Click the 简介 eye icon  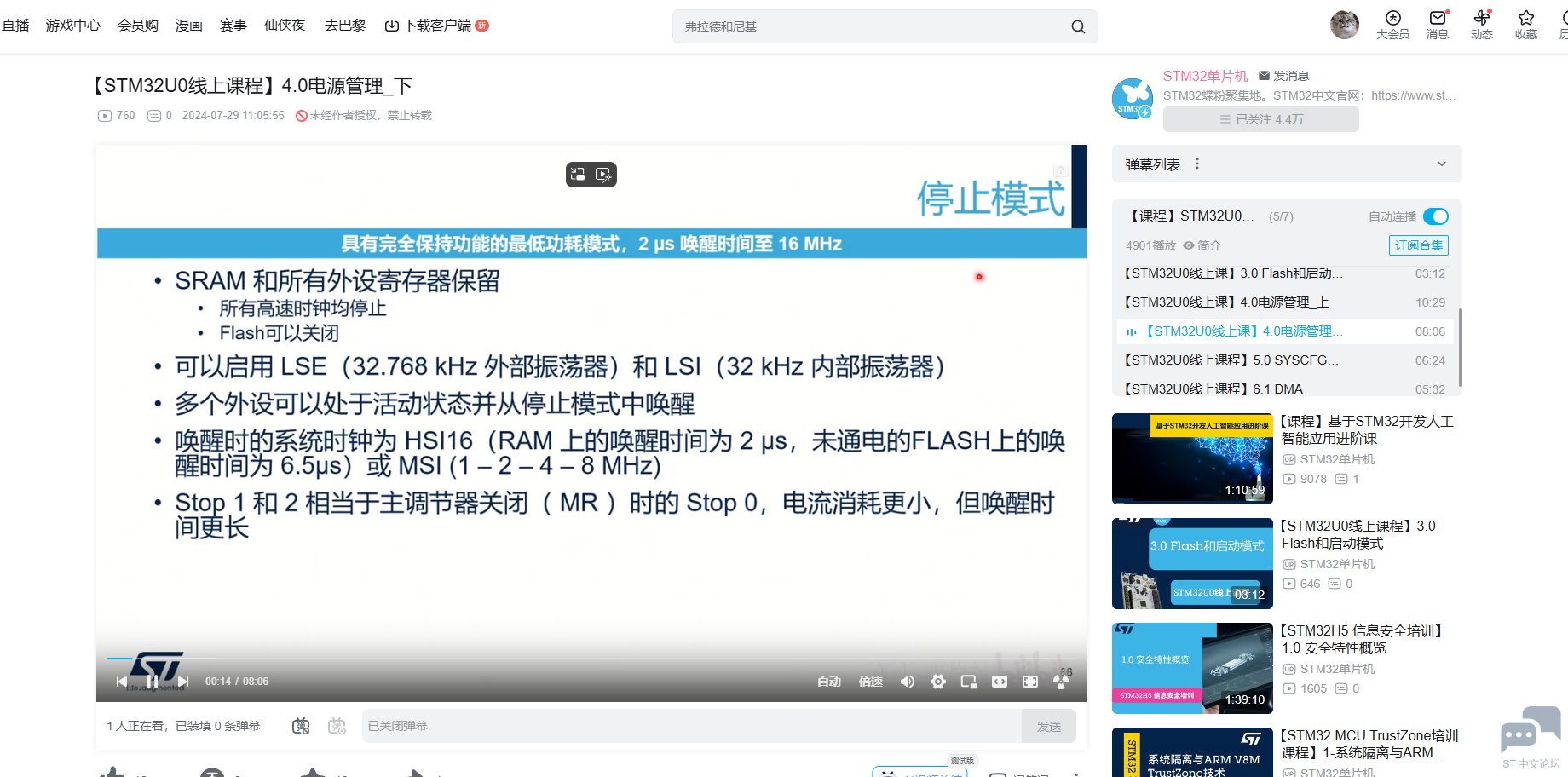tap(1188, 245)
